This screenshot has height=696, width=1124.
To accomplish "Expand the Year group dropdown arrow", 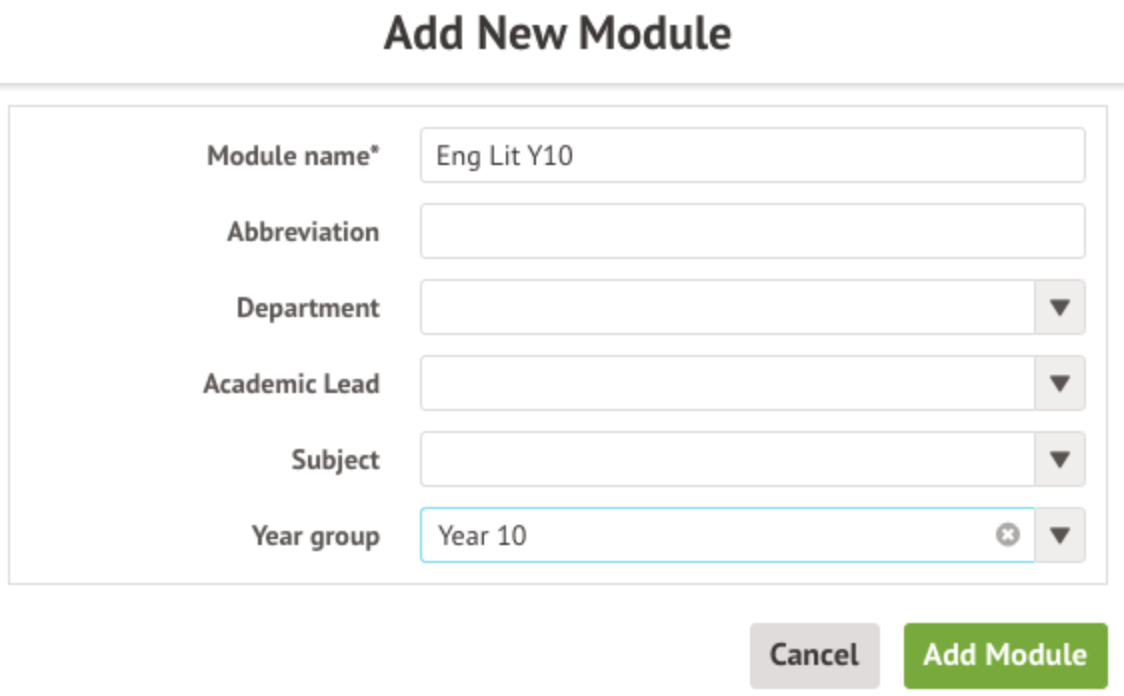I will 1060,536.
